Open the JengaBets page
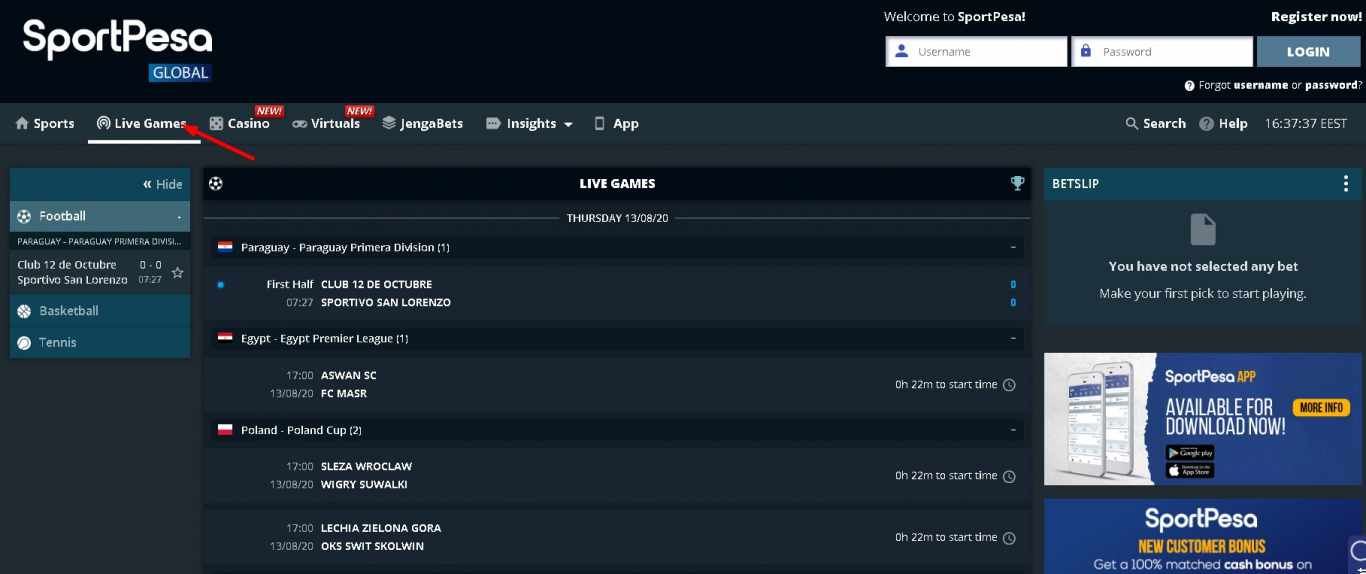This screenshot has width=1366, height=574. pos(423,124)
